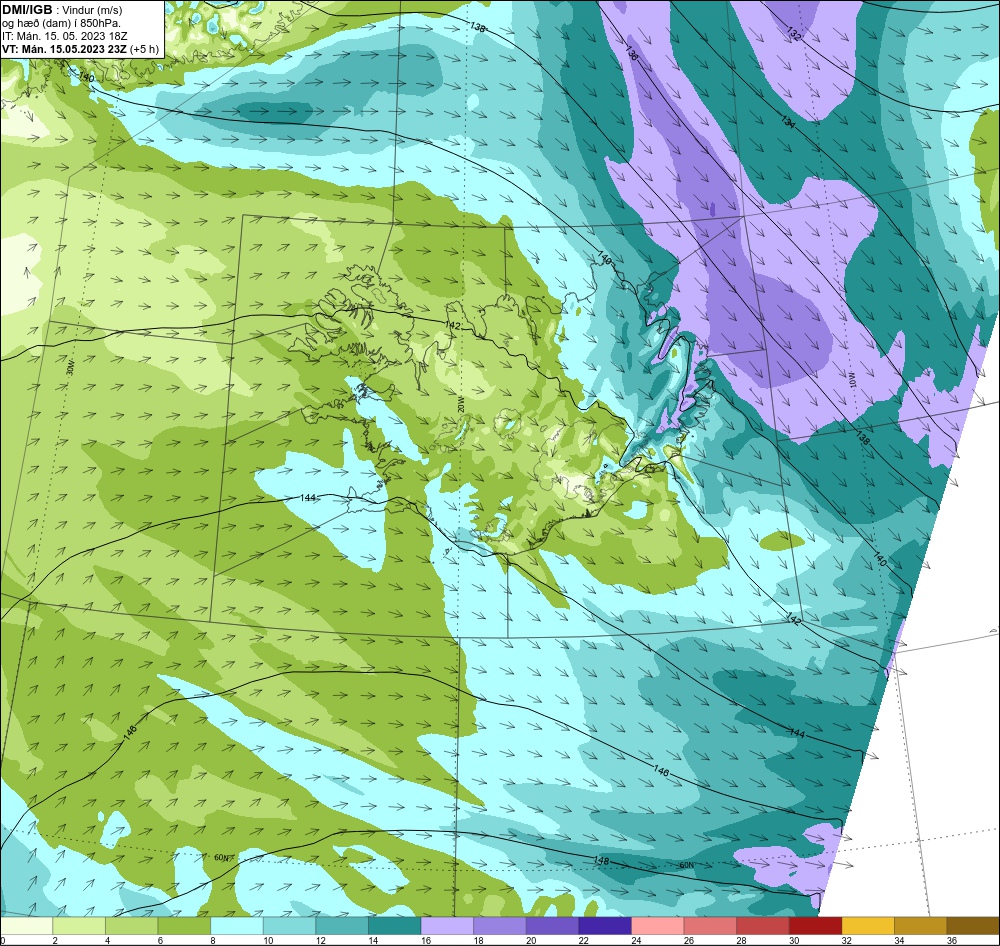Click the "20W" longitude label

(460, 404)
